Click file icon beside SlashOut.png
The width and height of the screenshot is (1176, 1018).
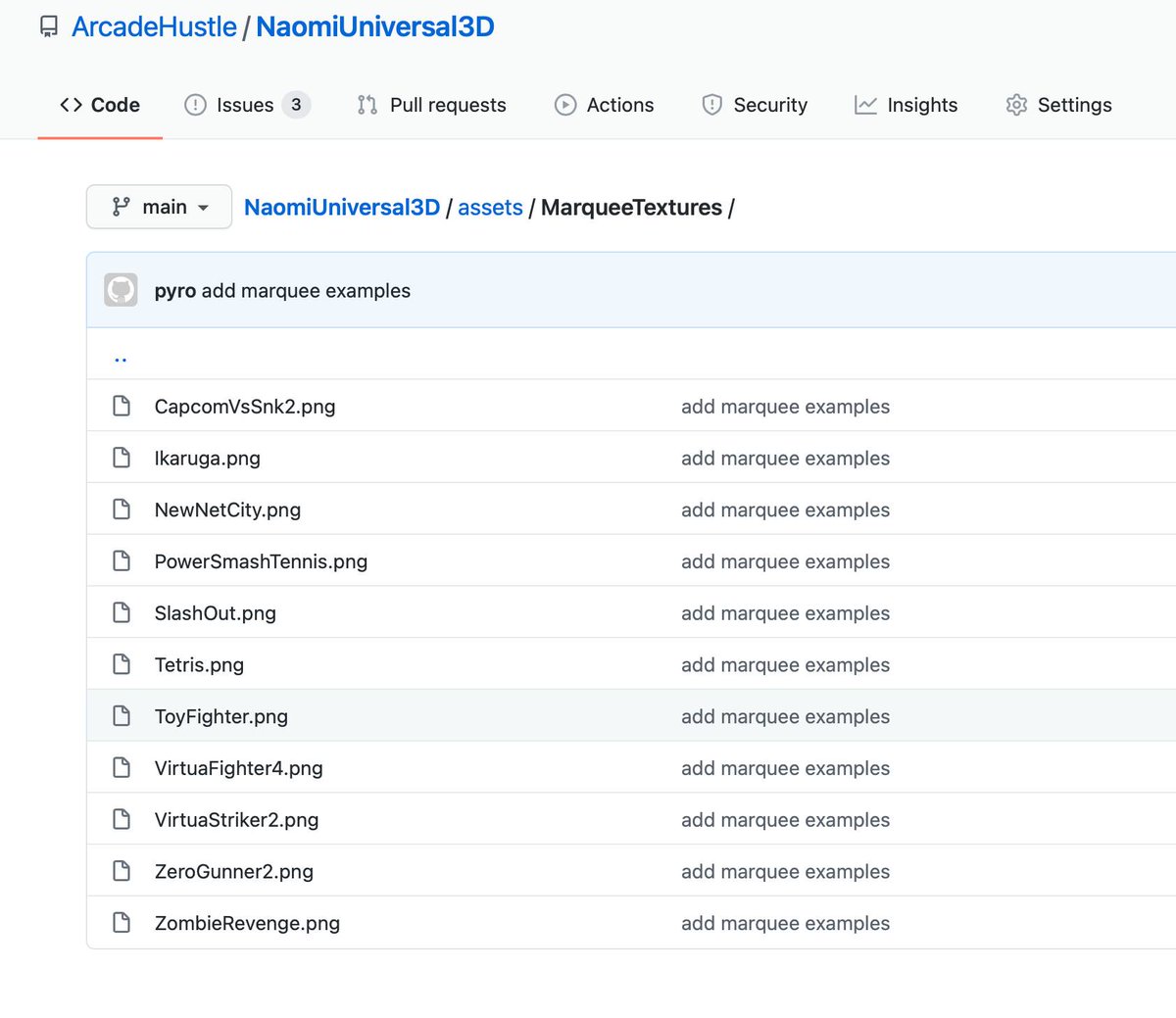[122, 612]
